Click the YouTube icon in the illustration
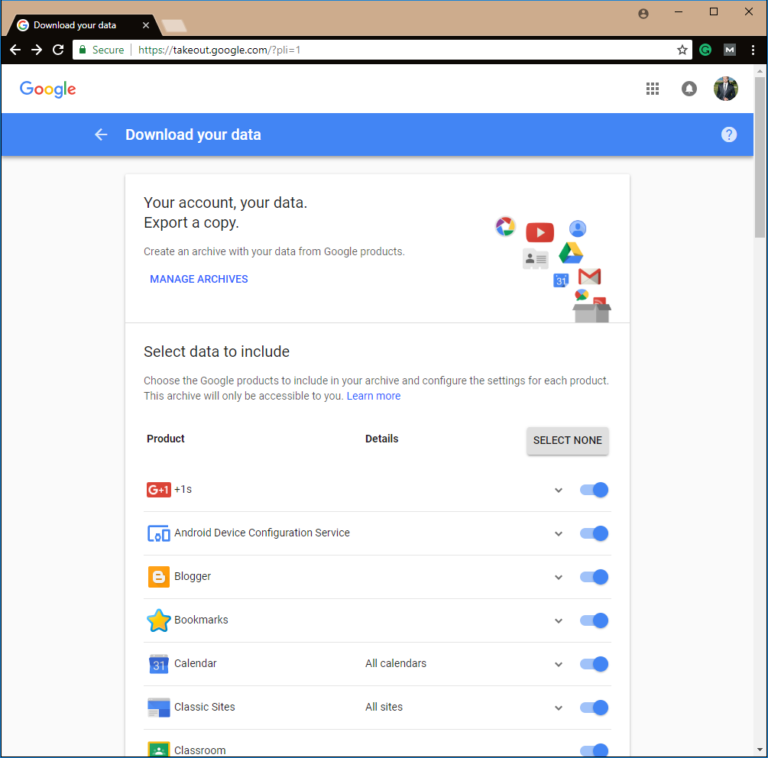Image resolution: width=768 pixels, height=758 pixels. point(540,232)
